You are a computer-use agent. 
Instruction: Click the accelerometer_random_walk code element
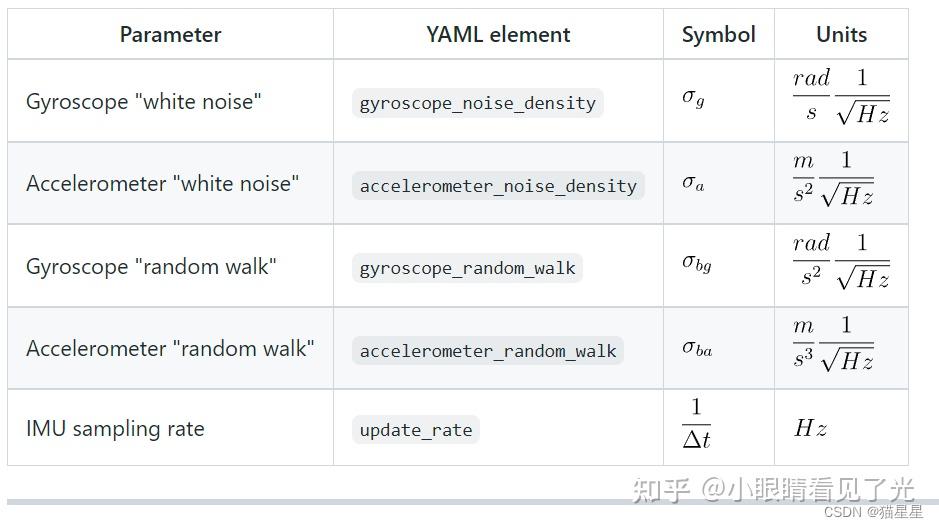click(x=488, y=351)
